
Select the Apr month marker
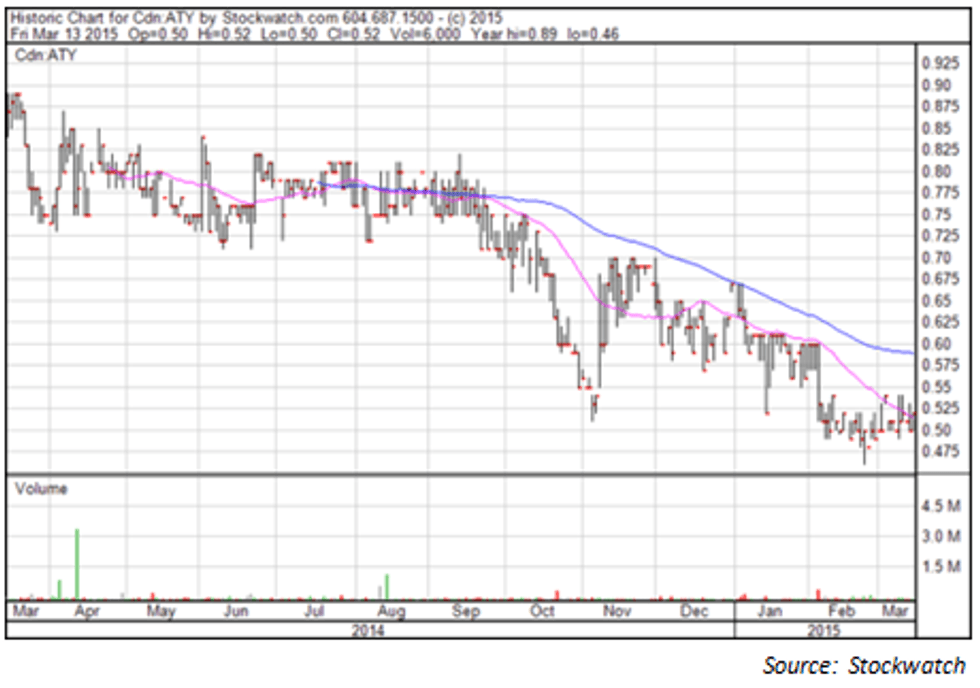click(x=88, y=610)
